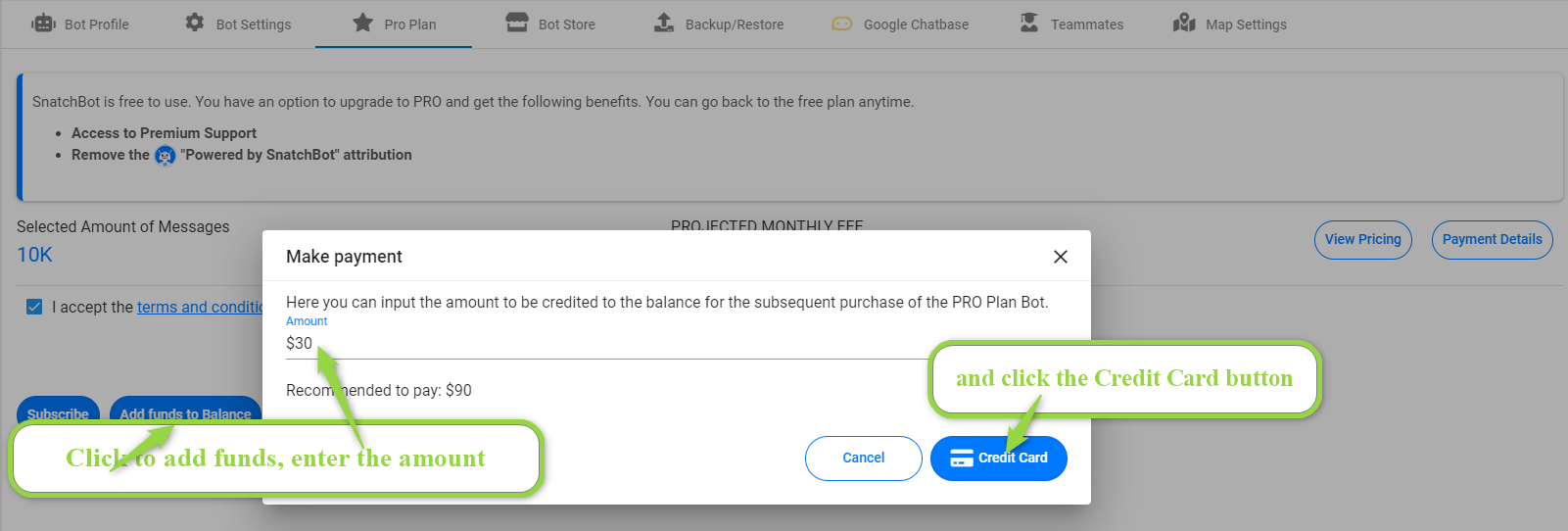Click the Teammates person icon
Viewport: 1568px width, 531px height.
click(1029, 23)
